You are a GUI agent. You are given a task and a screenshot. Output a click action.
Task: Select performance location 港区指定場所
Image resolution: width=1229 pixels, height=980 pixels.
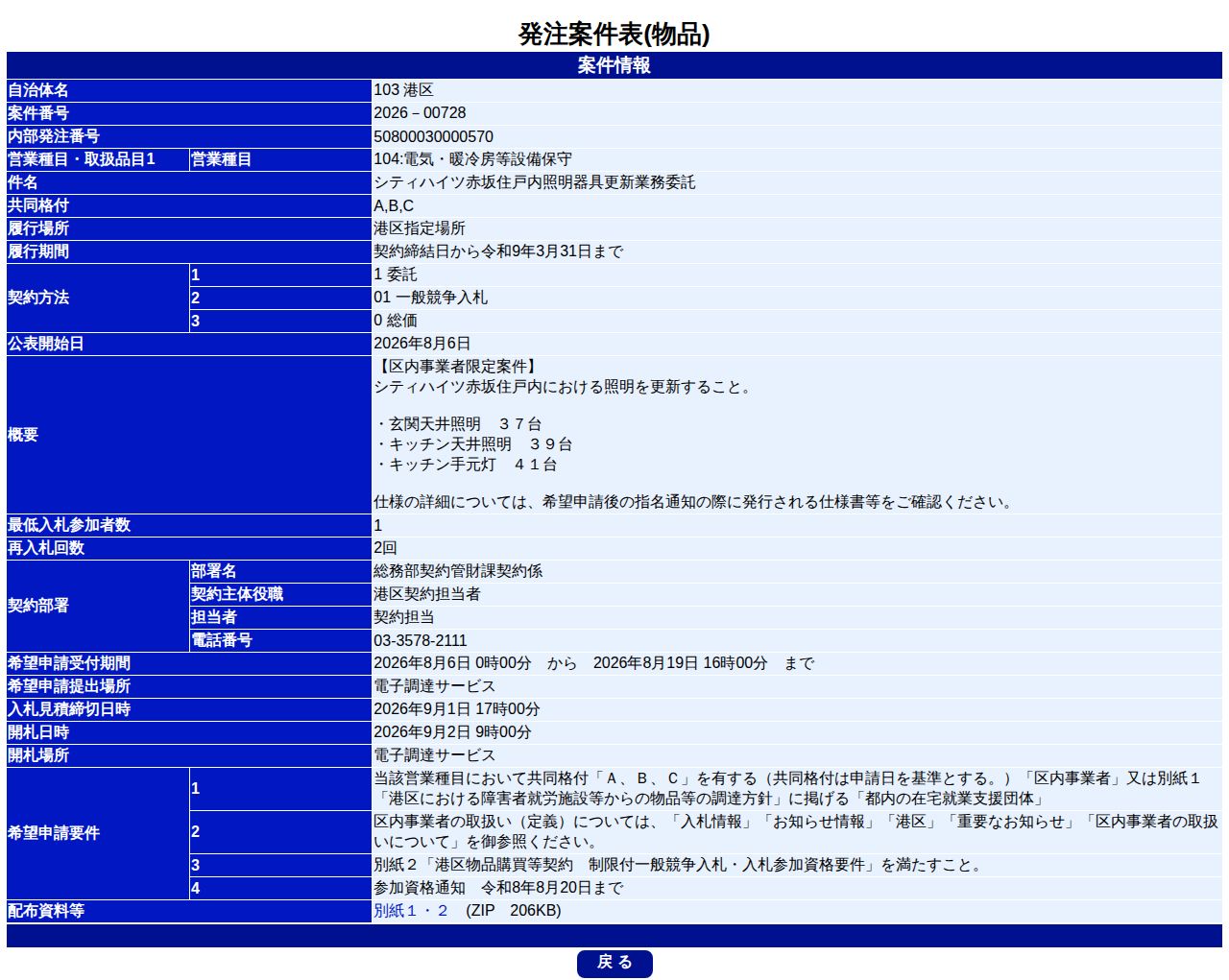(419, 228)
